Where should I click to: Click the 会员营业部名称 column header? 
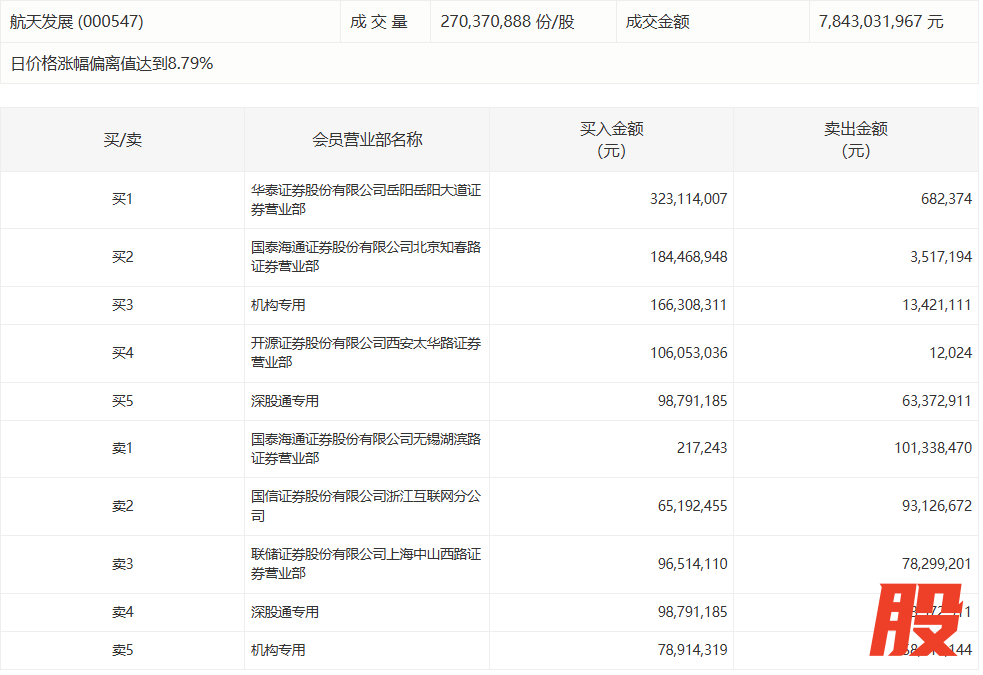click(367, 140)
